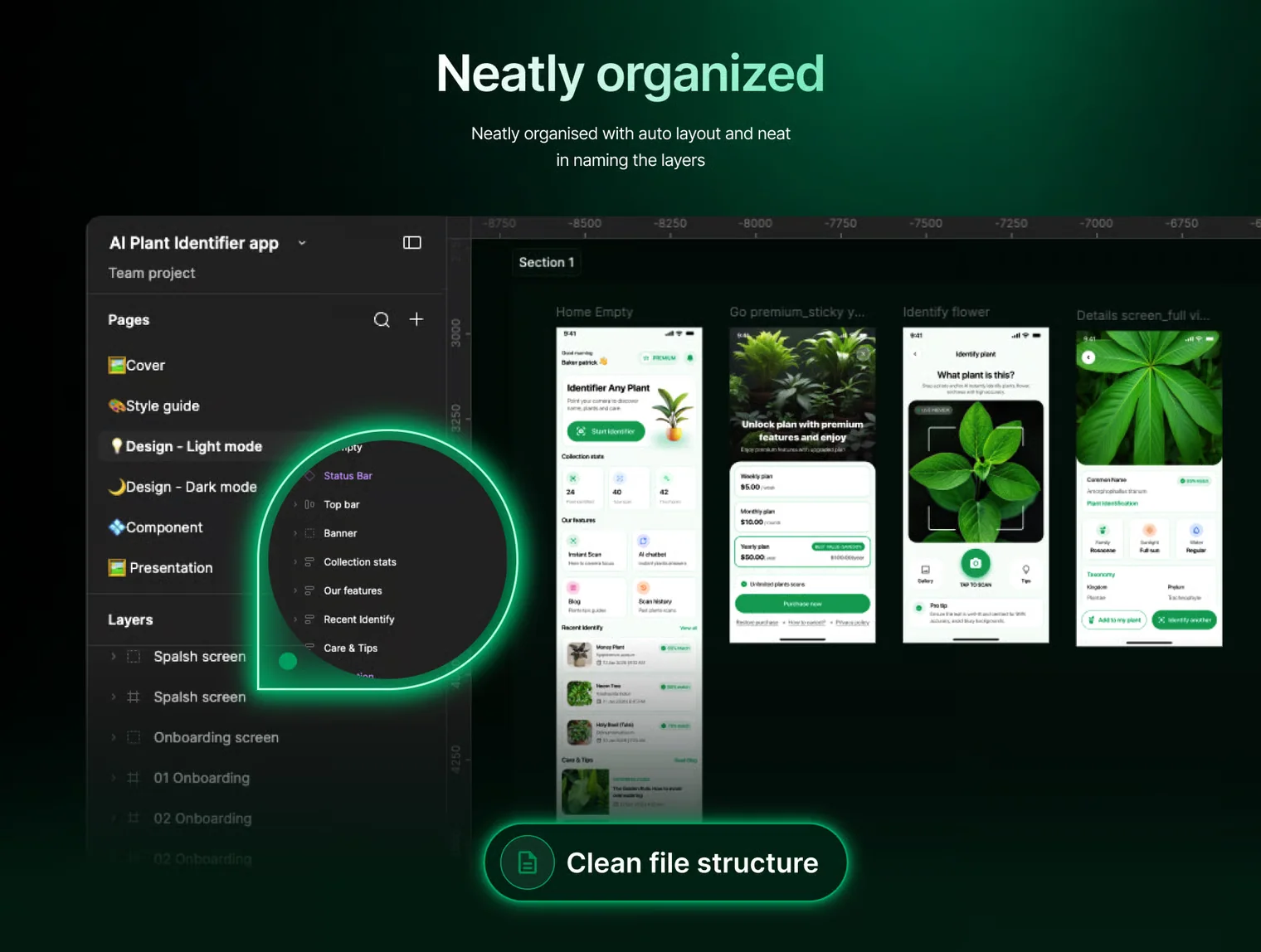Screen dimensions: 1261x952
Task: Select the Identify flower frame title
Action: [947, 312]
